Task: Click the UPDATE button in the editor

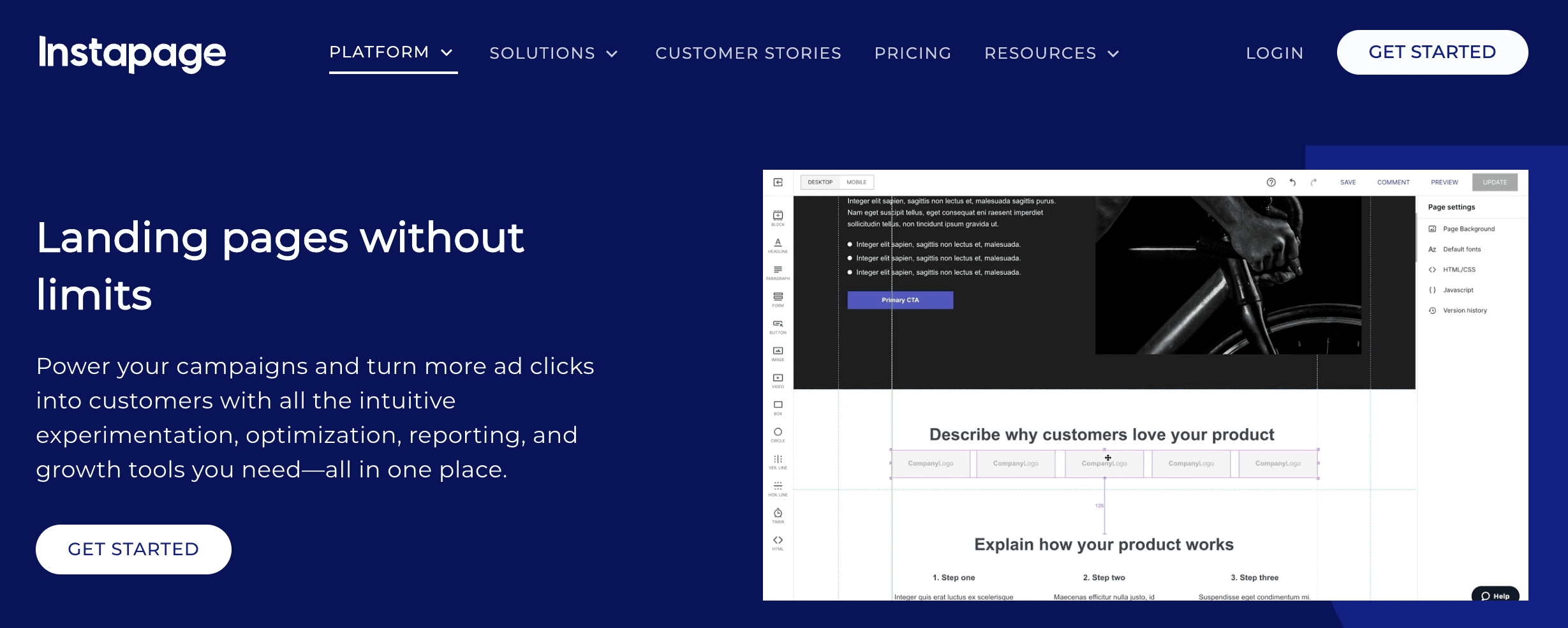Action: [x=1495, y=182]
